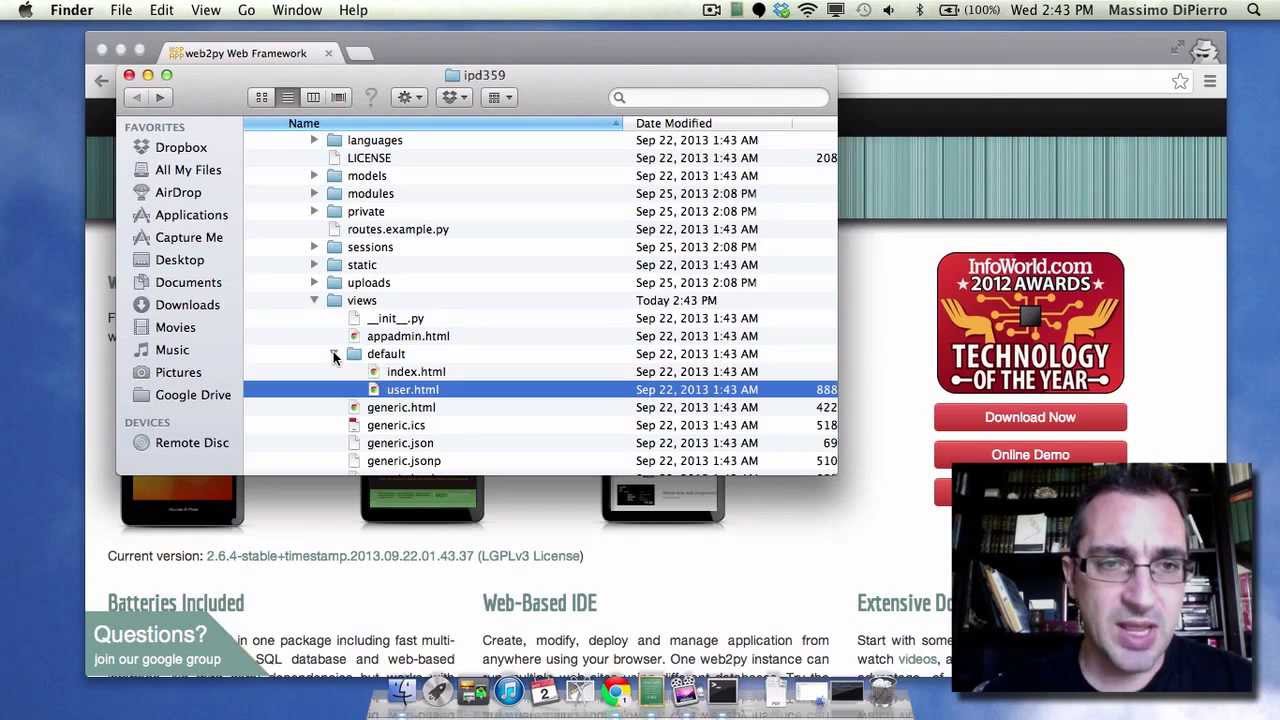Collapse the views folder

(x=314, y=301)
